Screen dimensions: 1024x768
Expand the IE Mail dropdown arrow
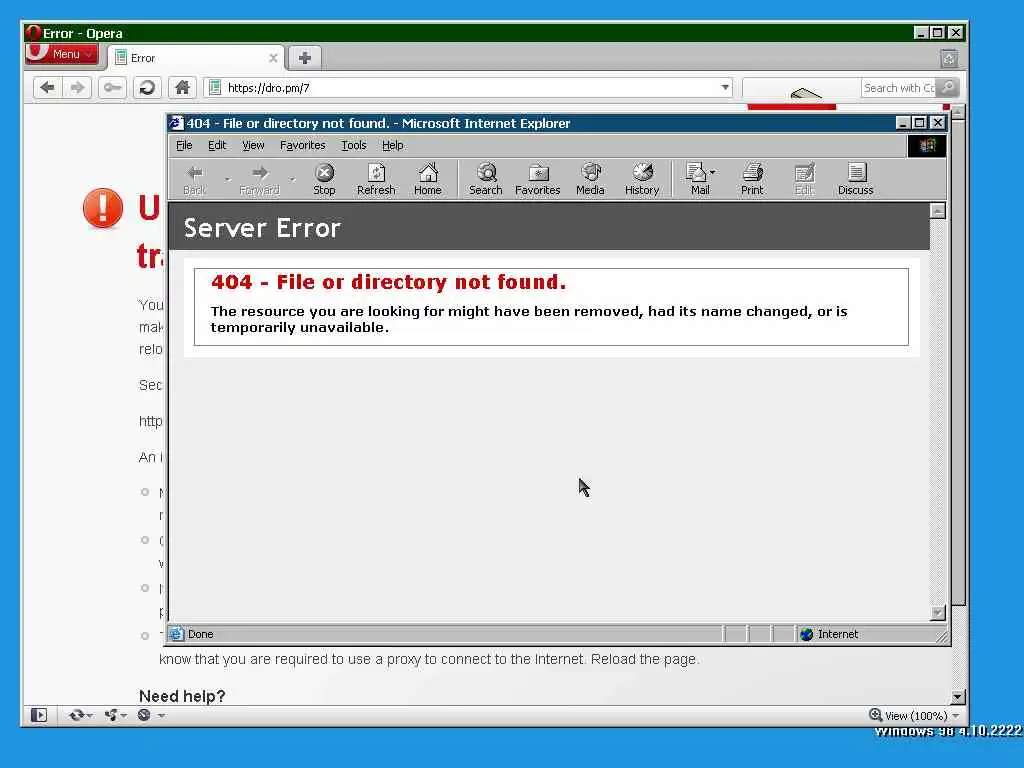tap(712, 172)
